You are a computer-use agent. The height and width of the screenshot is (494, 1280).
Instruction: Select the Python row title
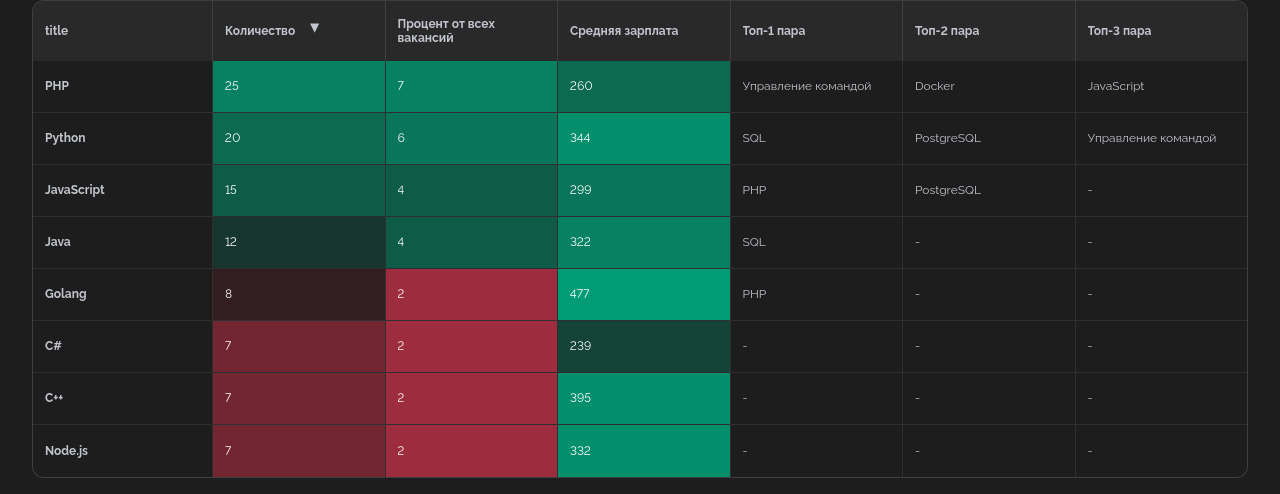pos(65,138)
